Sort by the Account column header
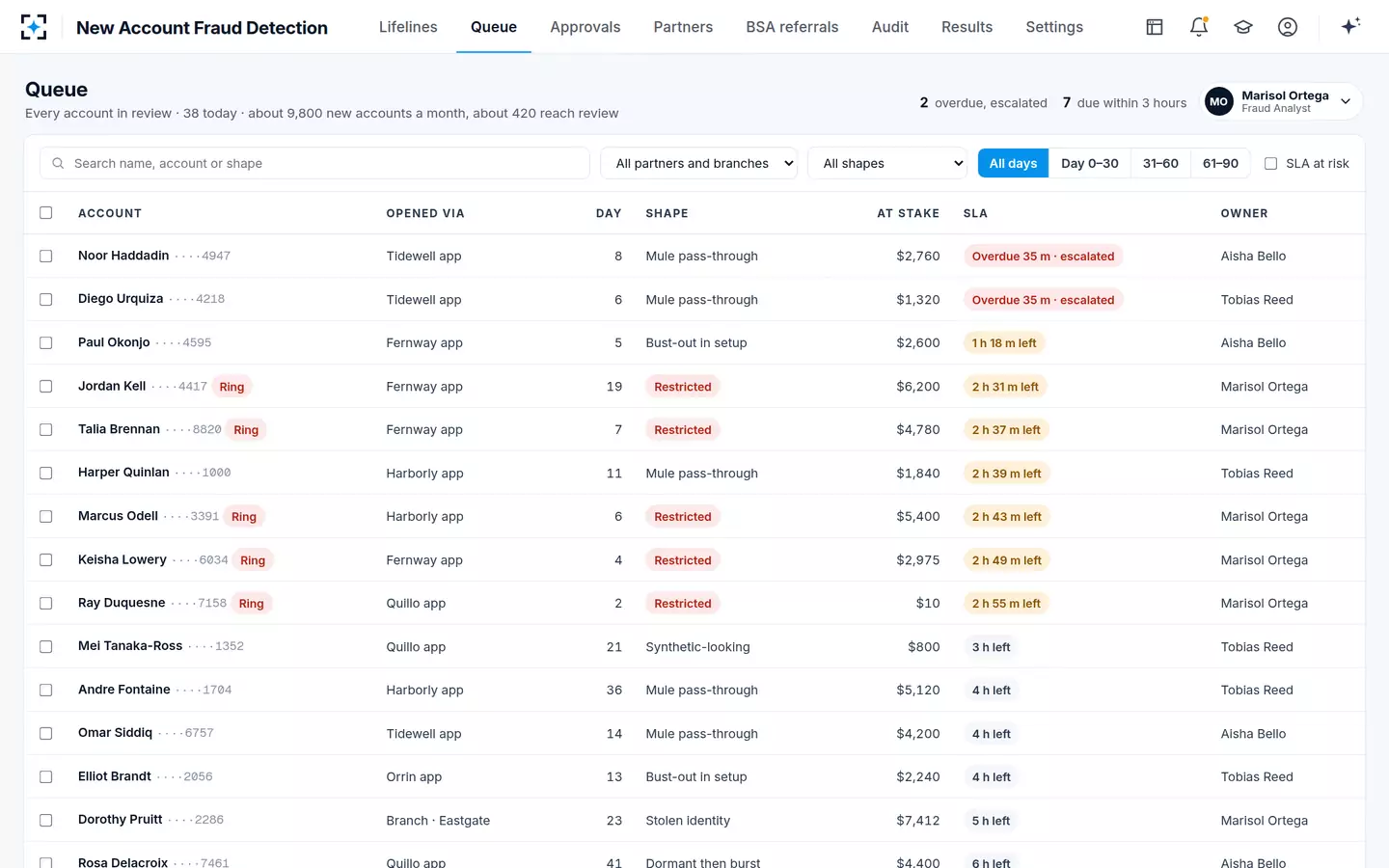Screen dimensions: 1389x868 click(110, 213)
